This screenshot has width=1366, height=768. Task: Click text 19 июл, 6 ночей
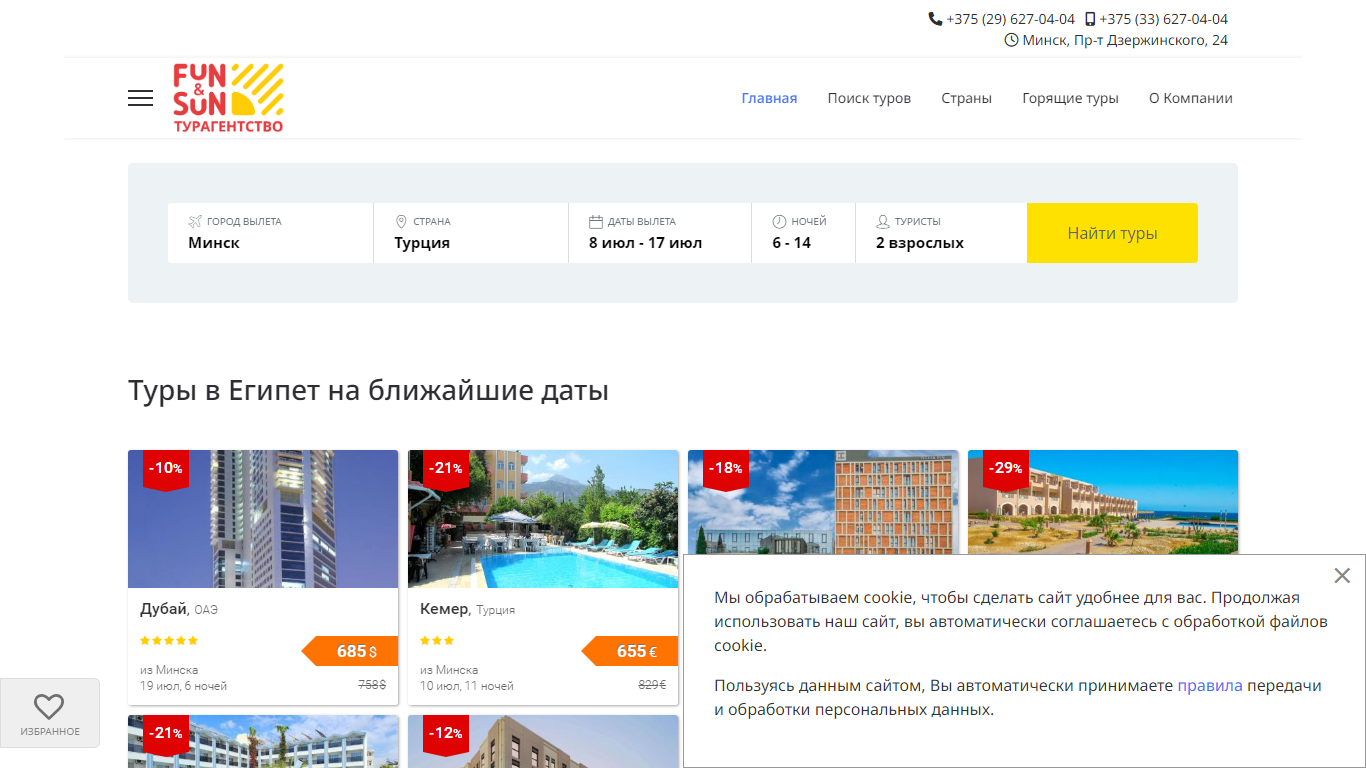tap(184, 686)
